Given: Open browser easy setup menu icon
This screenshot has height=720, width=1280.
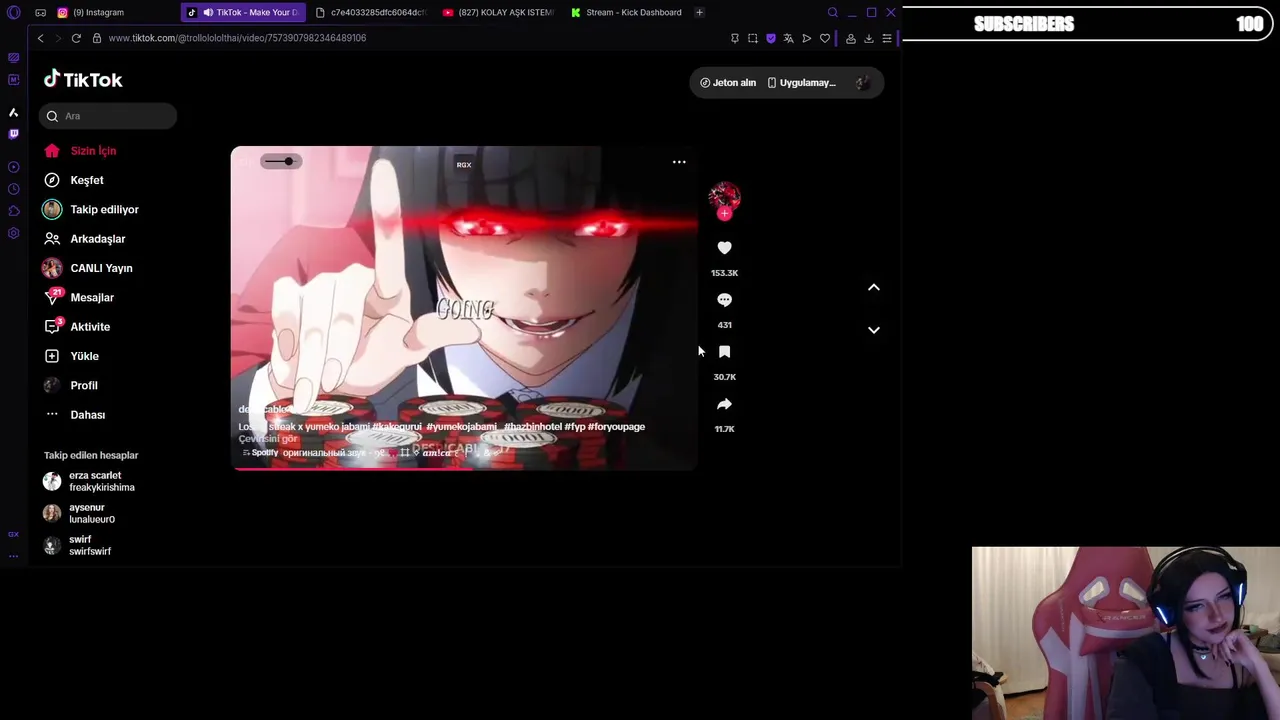Looking at the screenshot, I should coord(887,38).
